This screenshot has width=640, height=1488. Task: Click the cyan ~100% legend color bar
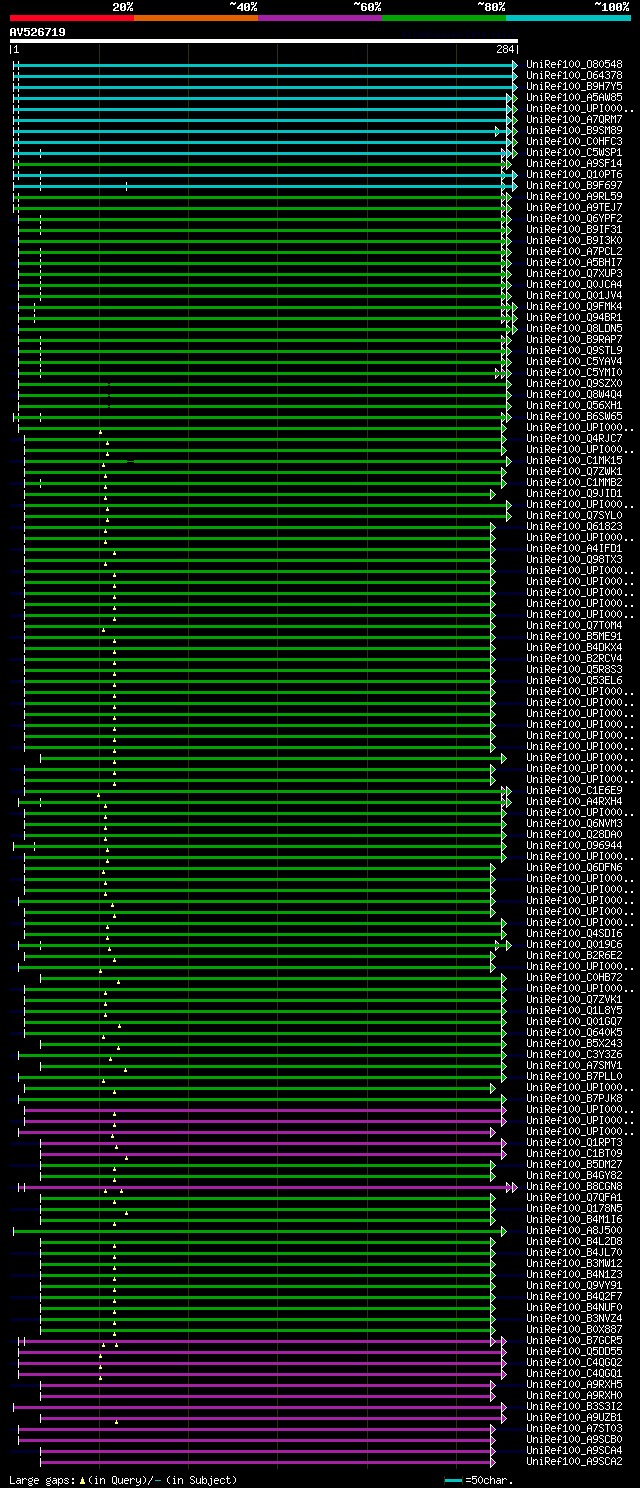[568, 18]
